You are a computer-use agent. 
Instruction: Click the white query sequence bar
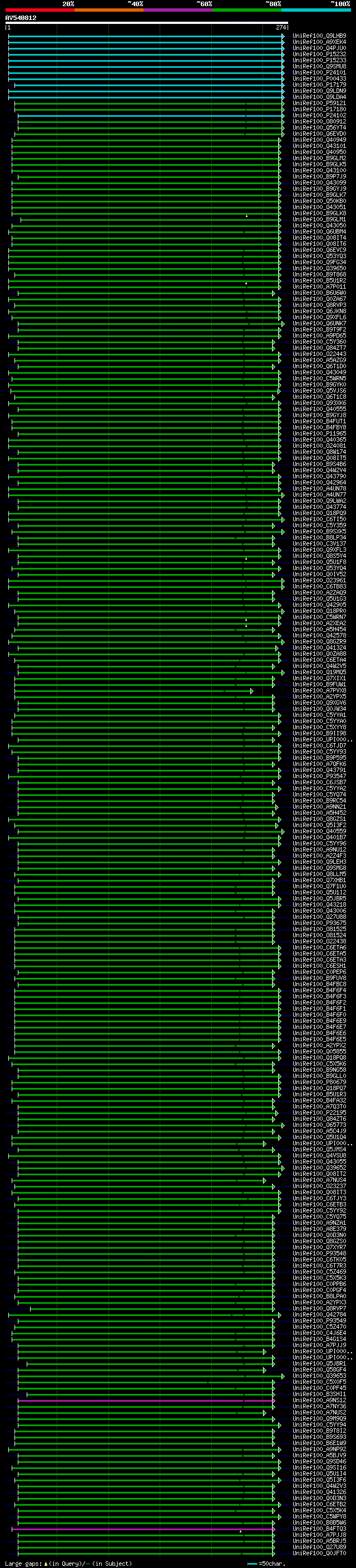147,23
